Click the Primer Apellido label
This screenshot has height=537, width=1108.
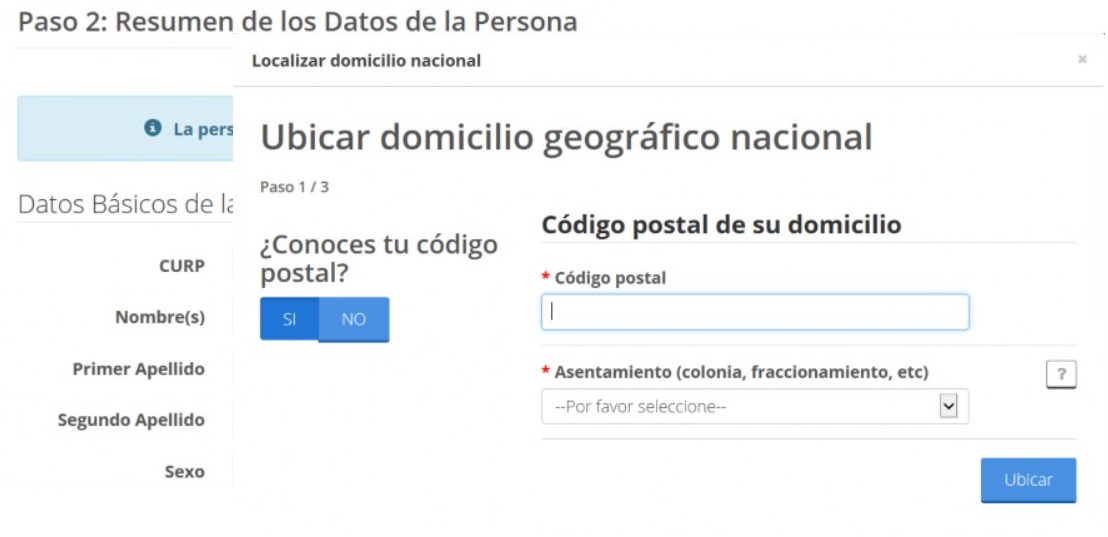pyautogui.click(x=138, y=369)
